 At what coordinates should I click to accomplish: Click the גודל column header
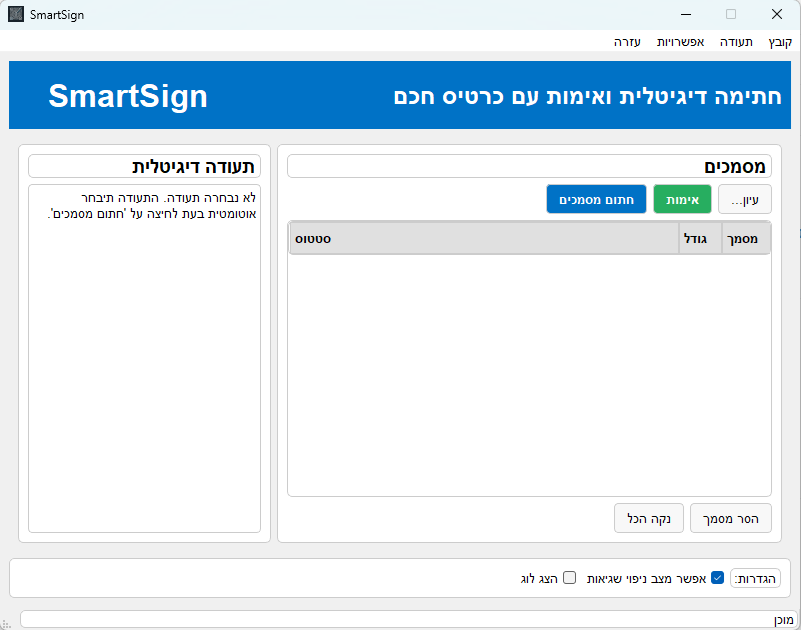pos(700,238)
